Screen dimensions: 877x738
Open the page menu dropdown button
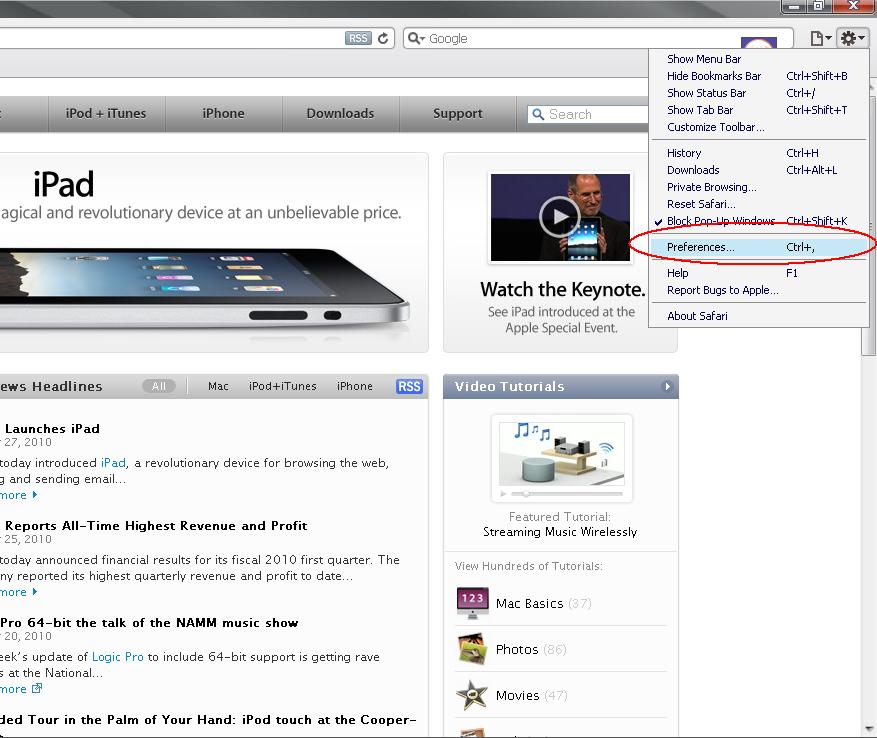(x=820, y=38)
